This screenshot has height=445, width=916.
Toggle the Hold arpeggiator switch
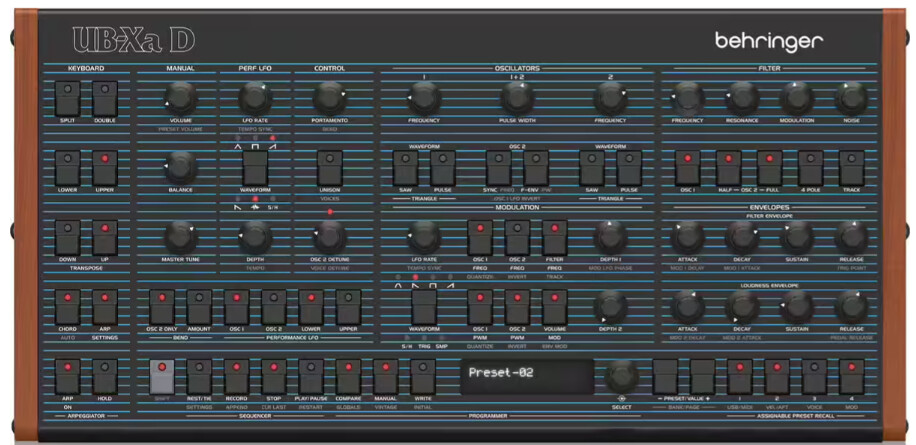coord(105,377)
